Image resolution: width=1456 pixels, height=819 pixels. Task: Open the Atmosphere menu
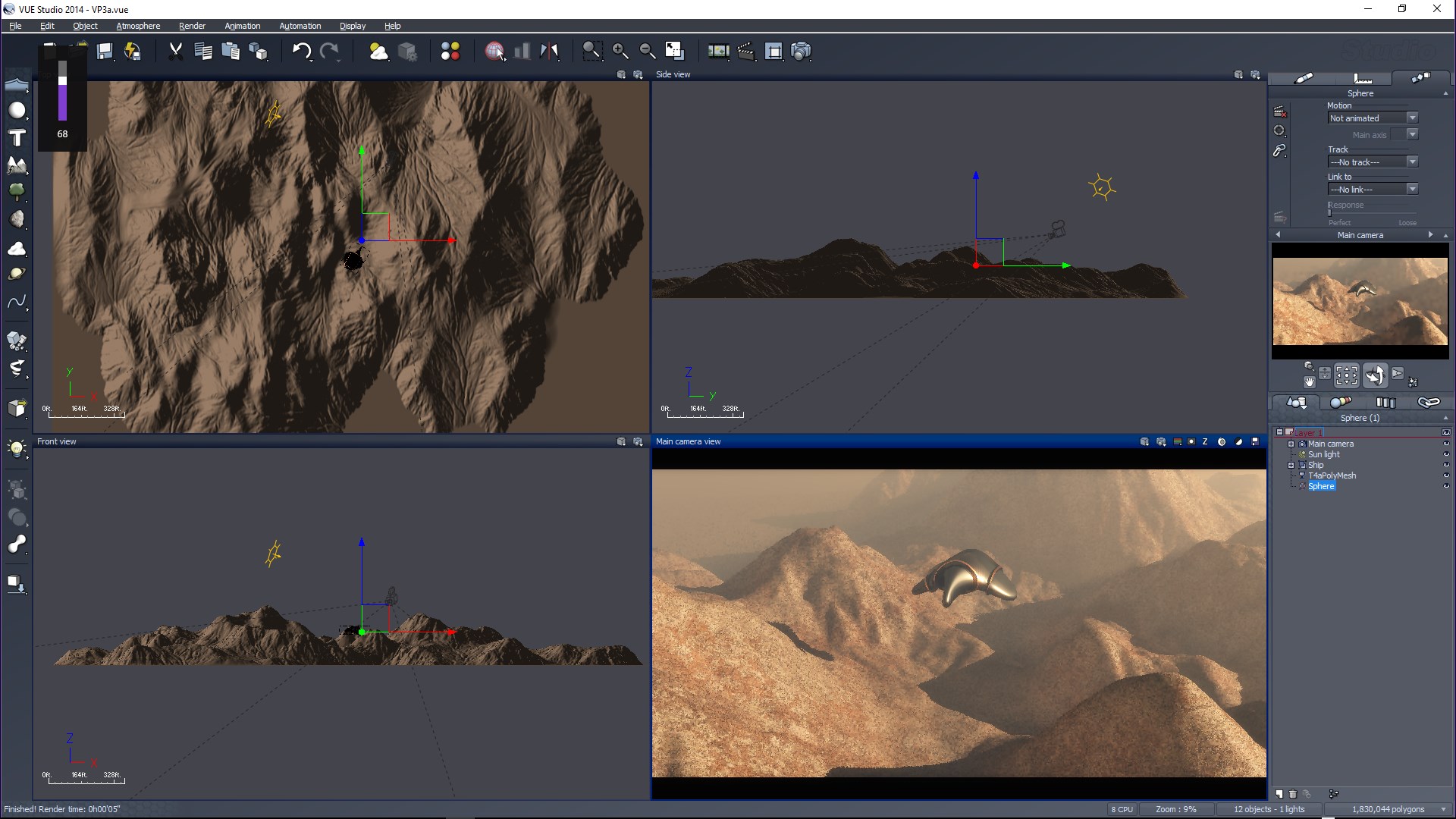138,26
